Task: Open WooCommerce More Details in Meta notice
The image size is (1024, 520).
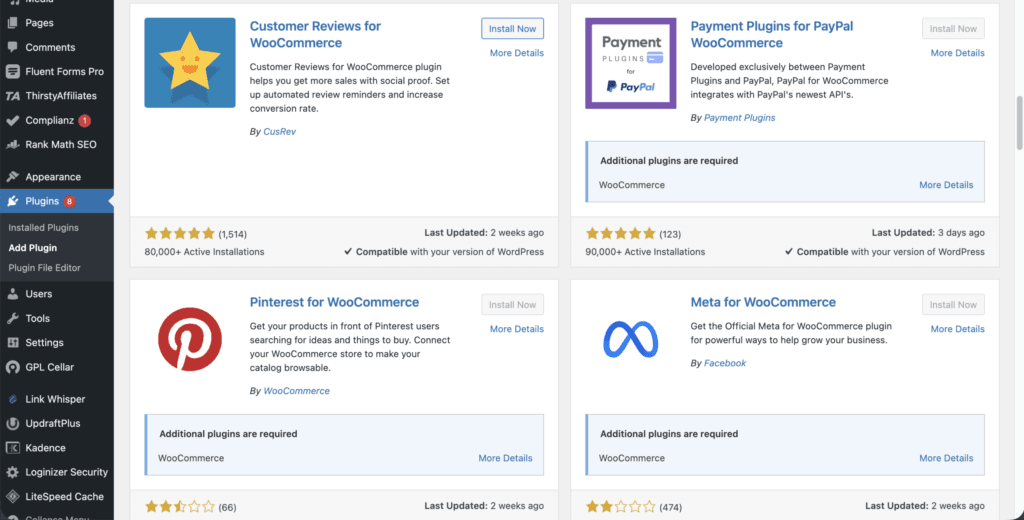Action: [x=946, y=458]
